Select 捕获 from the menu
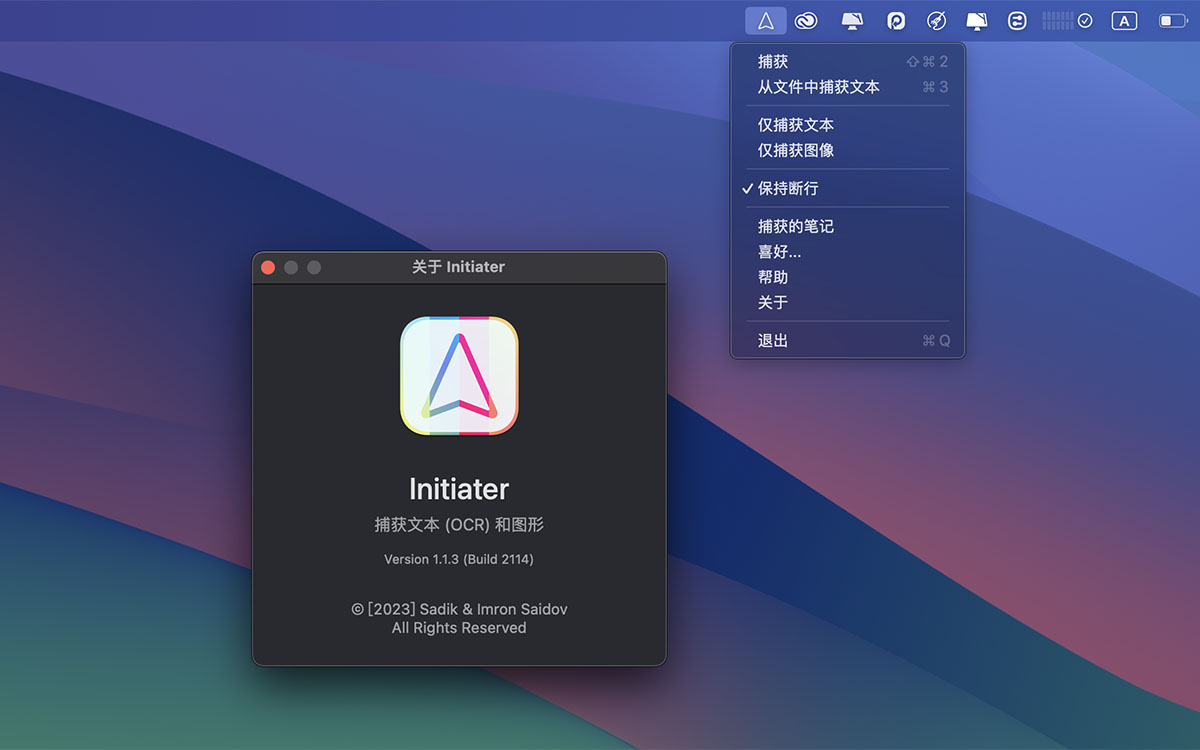Image resolution: width=1200 pixels, height=750 pixels. pos(848,62)
